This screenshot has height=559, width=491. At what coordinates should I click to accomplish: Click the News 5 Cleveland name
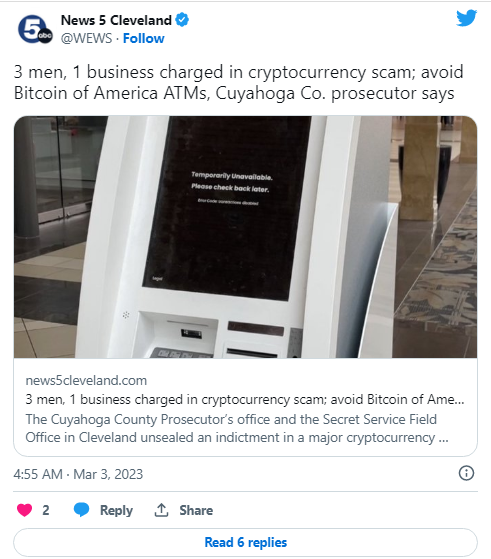tap(116, 20)
